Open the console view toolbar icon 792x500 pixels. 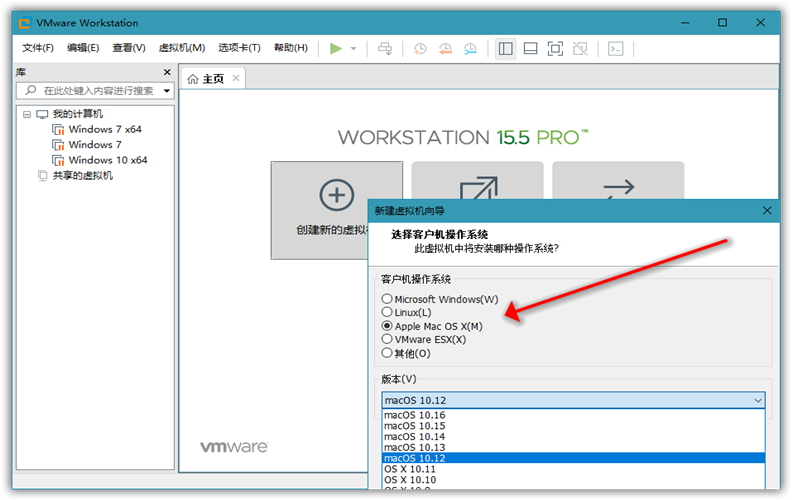pos(617,48)
